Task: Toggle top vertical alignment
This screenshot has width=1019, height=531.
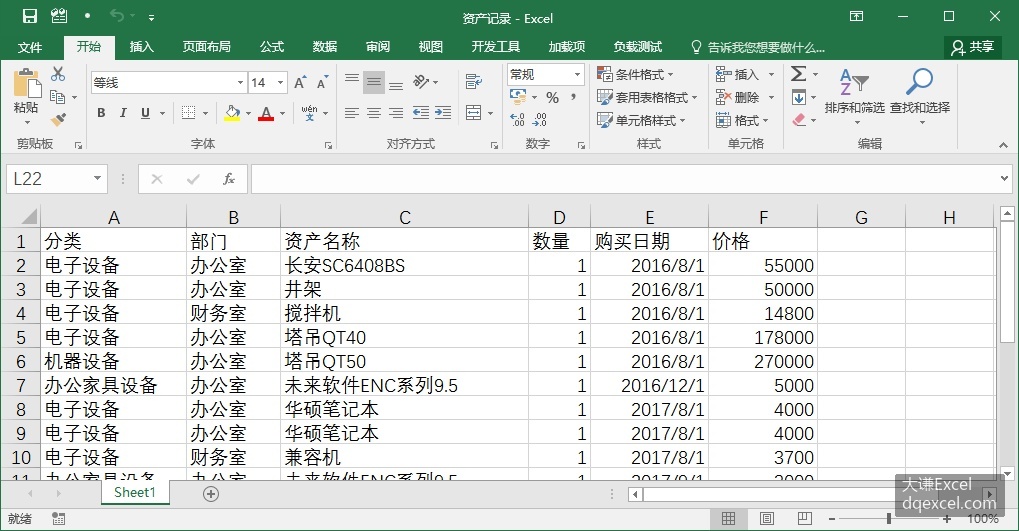Action: 352,79
